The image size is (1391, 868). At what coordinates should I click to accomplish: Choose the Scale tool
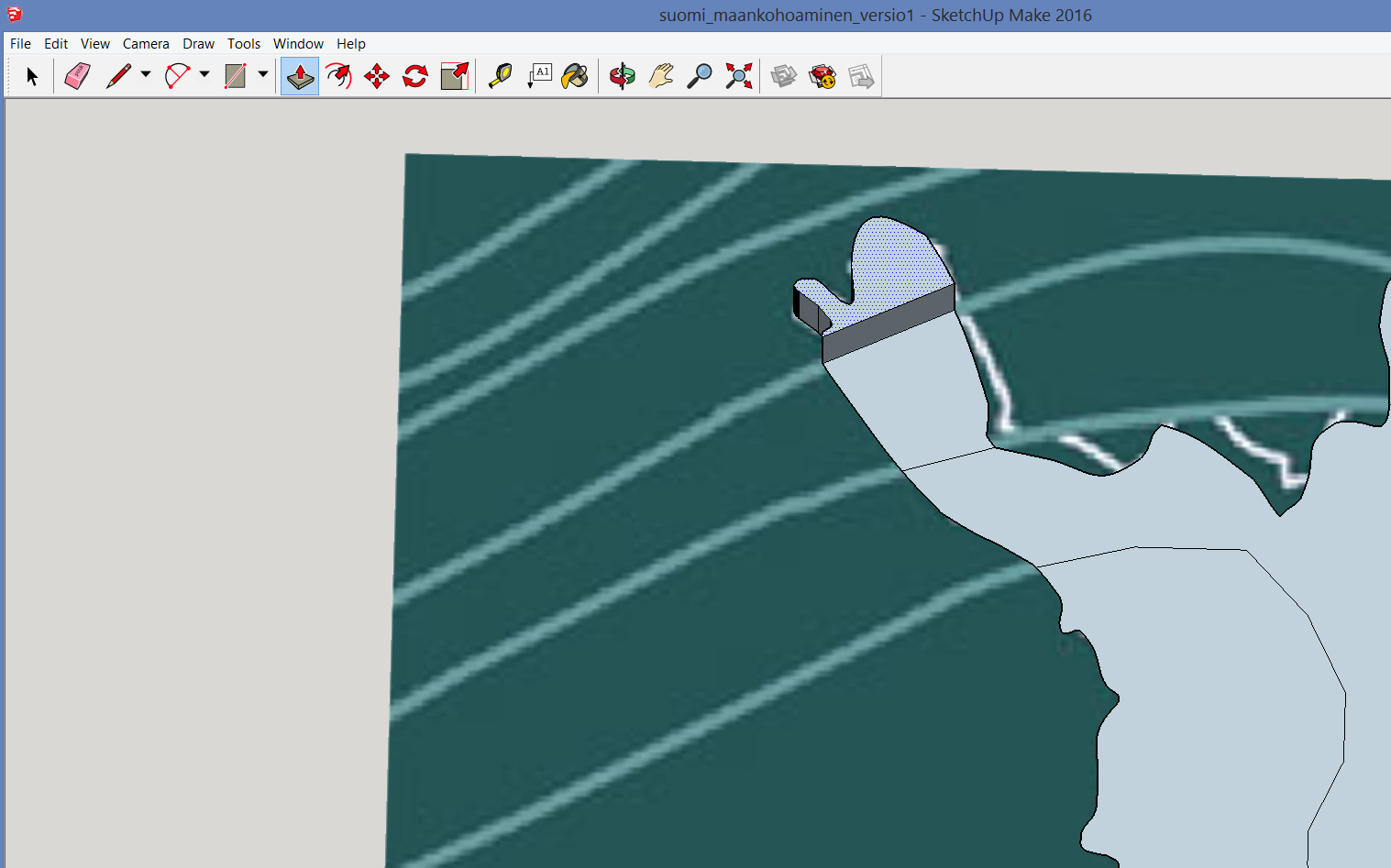454,76
